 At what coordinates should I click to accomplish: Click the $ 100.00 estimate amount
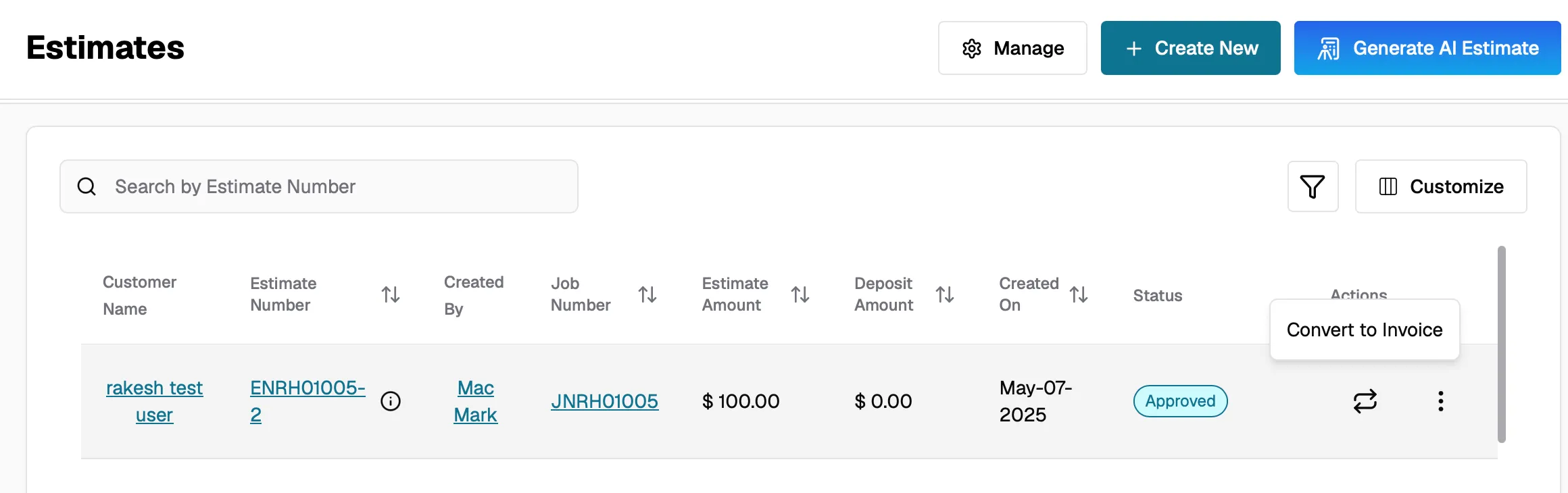click(741, 401)
